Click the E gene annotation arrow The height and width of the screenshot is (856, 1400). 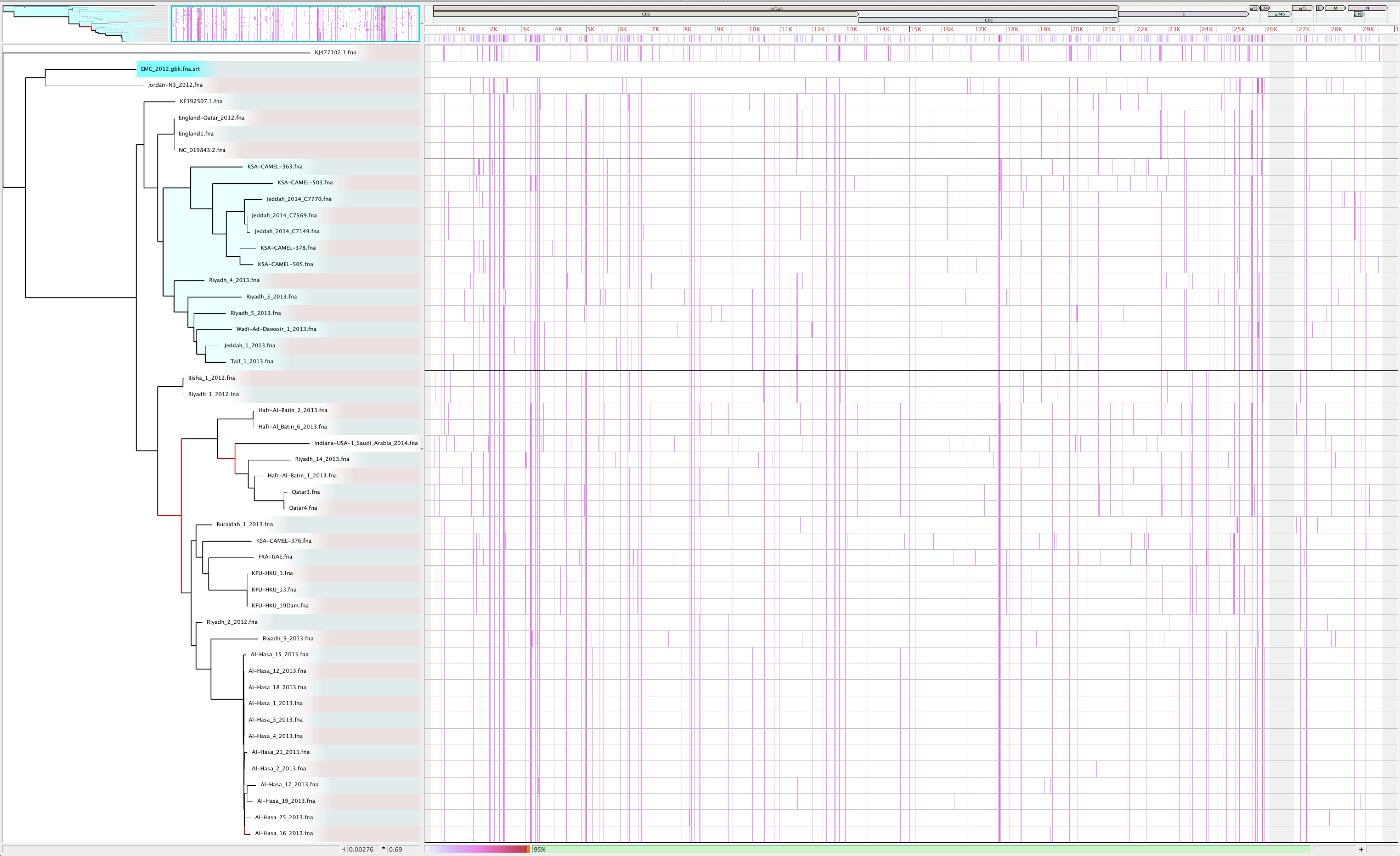pyautogui.click(x=1320, y=9)
